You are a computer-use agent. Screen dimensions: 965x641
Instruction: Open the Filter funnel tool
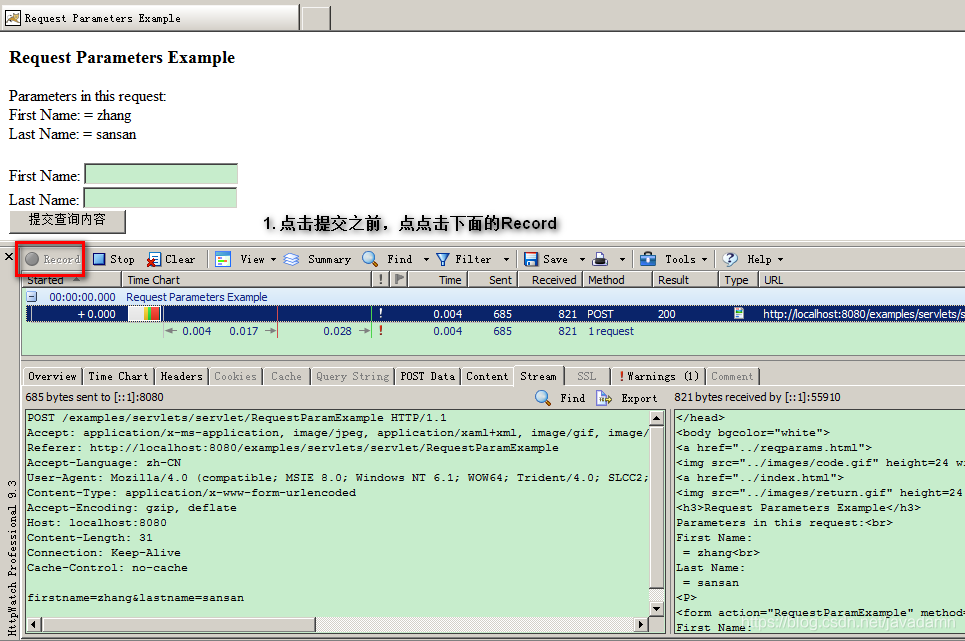[x=463, y=259]
